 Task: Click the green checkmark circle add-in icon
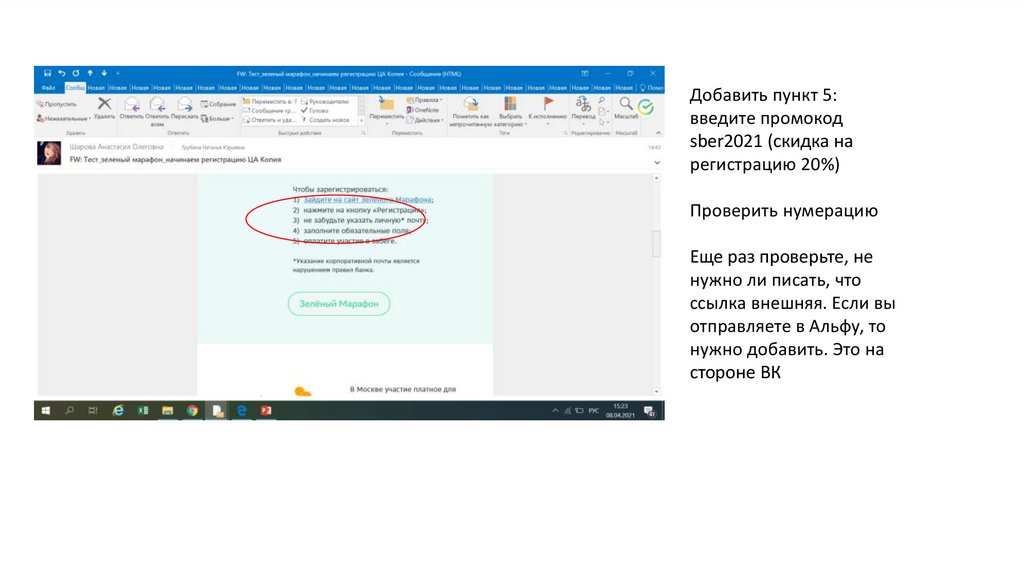tap(646, 107)
